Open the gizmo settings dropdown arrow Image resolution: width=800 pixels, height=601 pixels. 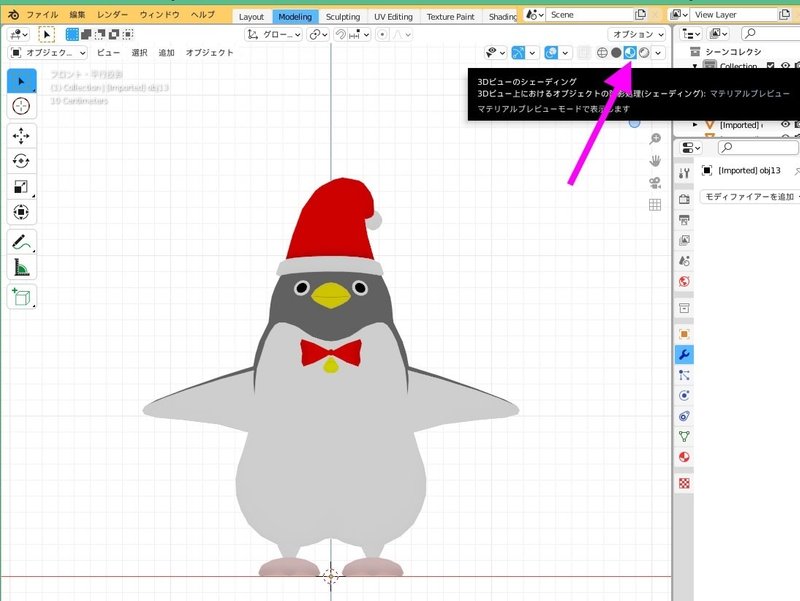pyautogui.click(x=532, y=53)
